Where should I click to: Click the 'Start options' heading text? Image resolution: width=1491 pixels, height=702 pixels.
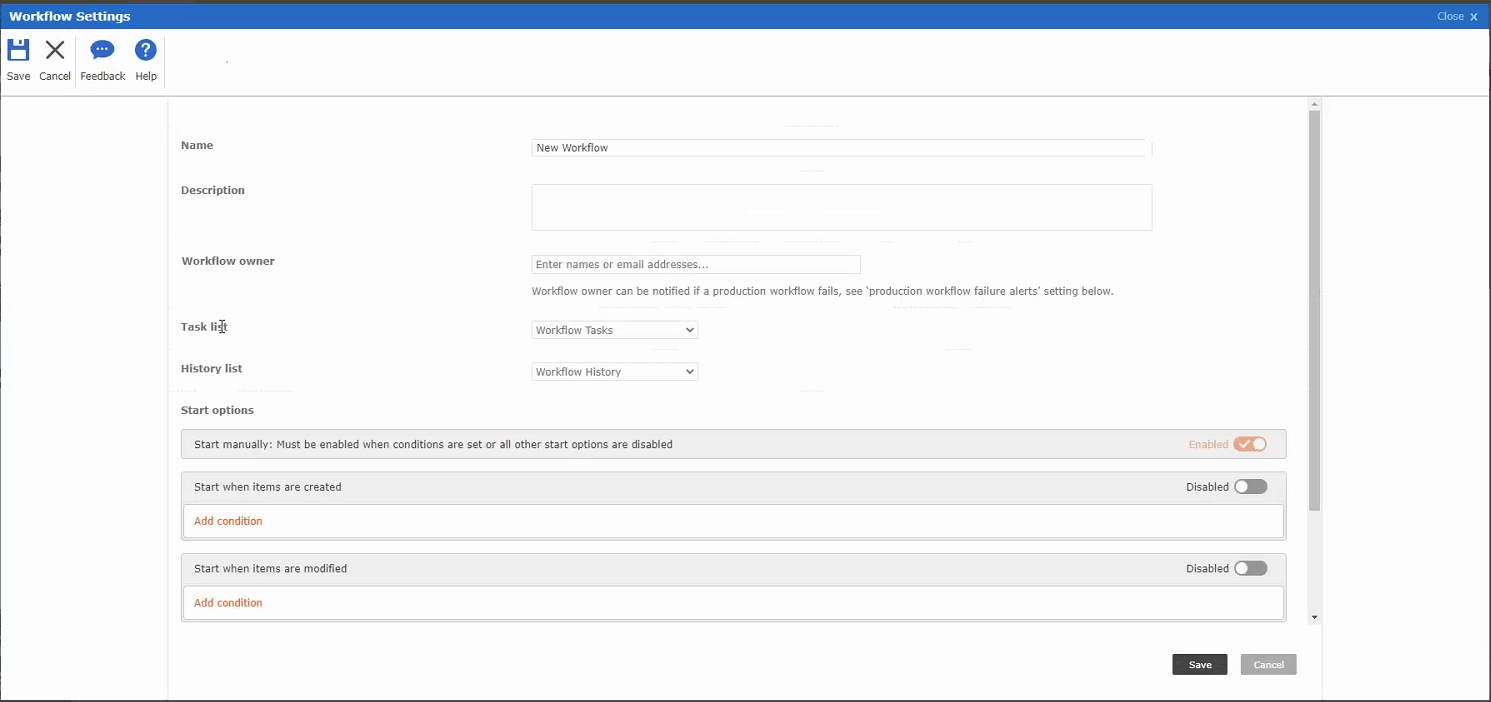pos(217,410)
